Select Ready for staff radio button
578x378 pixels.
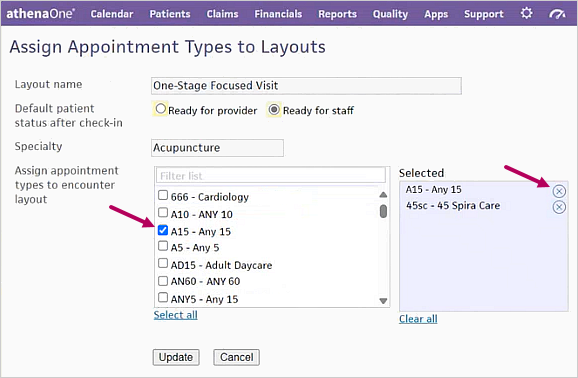[274, 110]
